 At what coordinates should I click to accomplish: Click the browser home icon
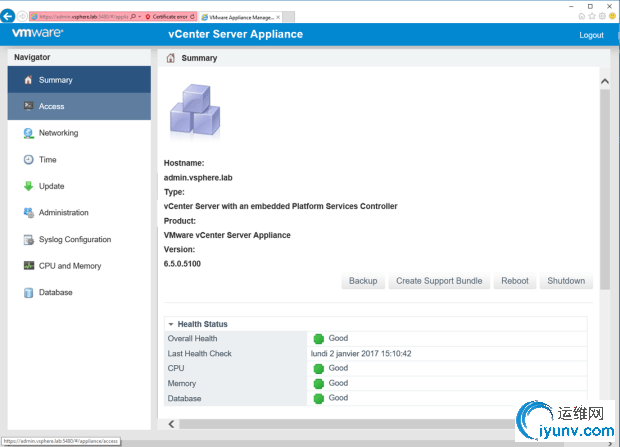581,16
